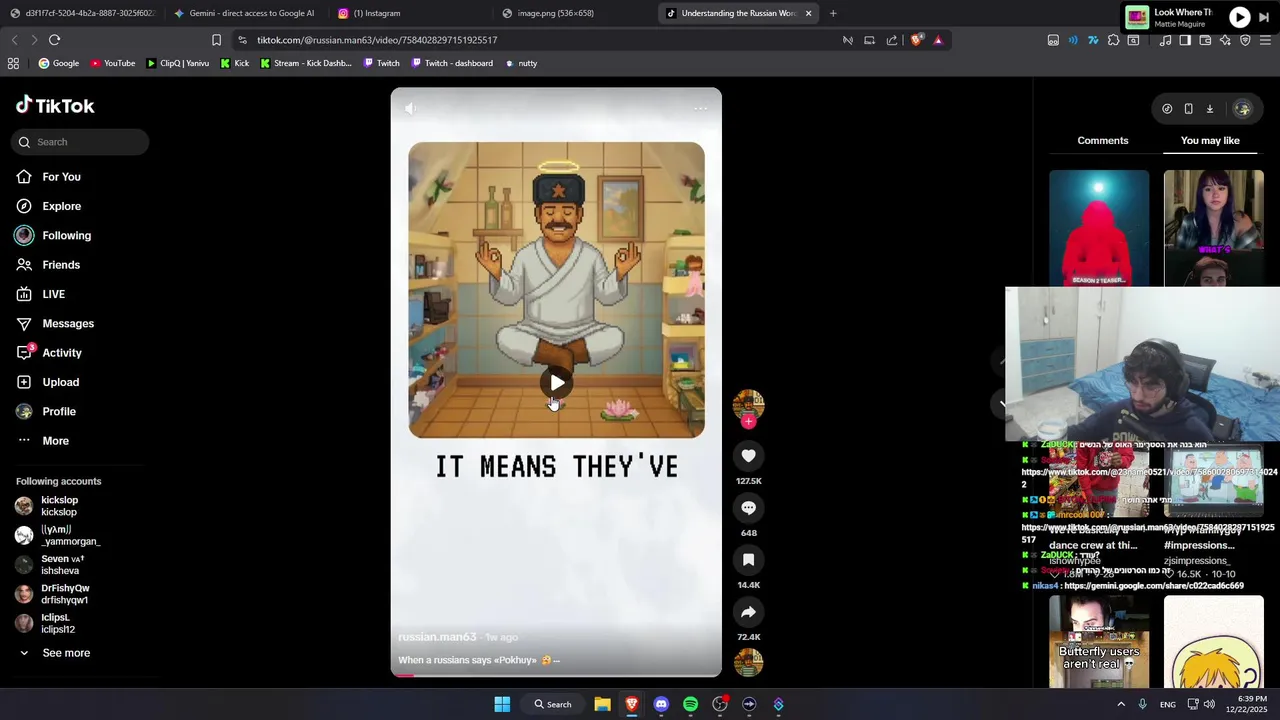
Task: Open Brave VPN shield icon
Action: (x=1245, y=40)
